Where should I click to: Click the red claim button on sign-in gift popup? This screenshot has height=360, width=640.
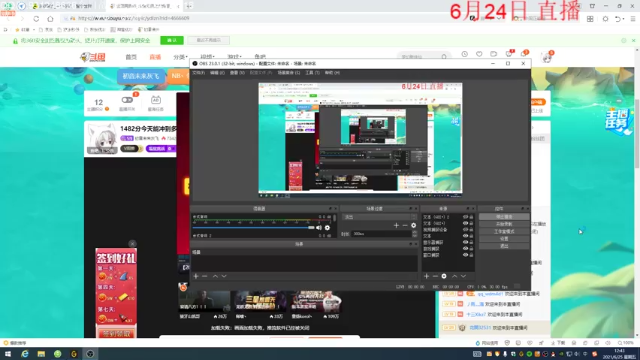tap(116, 333)
